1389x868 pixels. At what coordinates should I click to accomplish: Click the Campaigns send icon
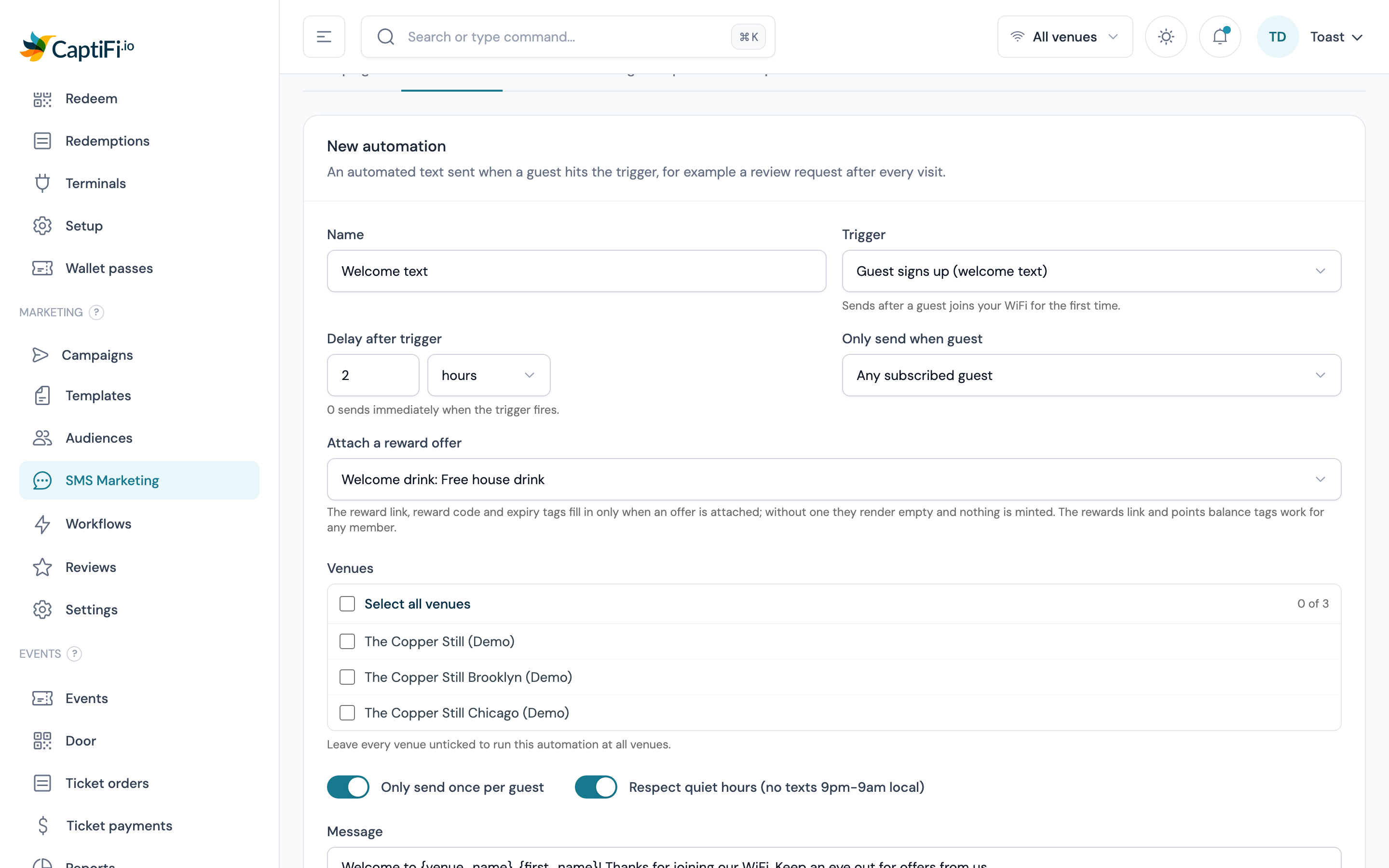click(40, 355)
